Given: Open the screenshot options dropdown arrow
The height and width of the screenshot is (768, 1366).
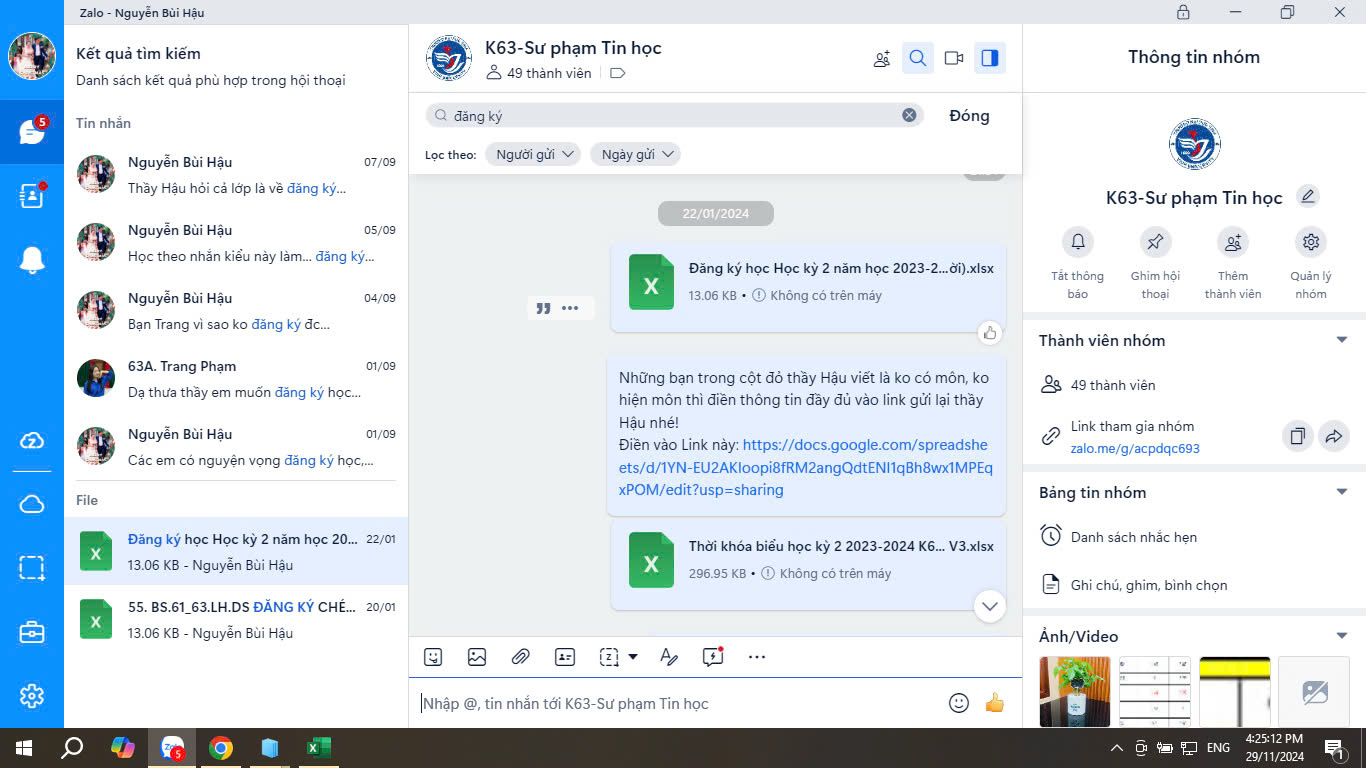Looking at the screenshot, I should [633, 657].
